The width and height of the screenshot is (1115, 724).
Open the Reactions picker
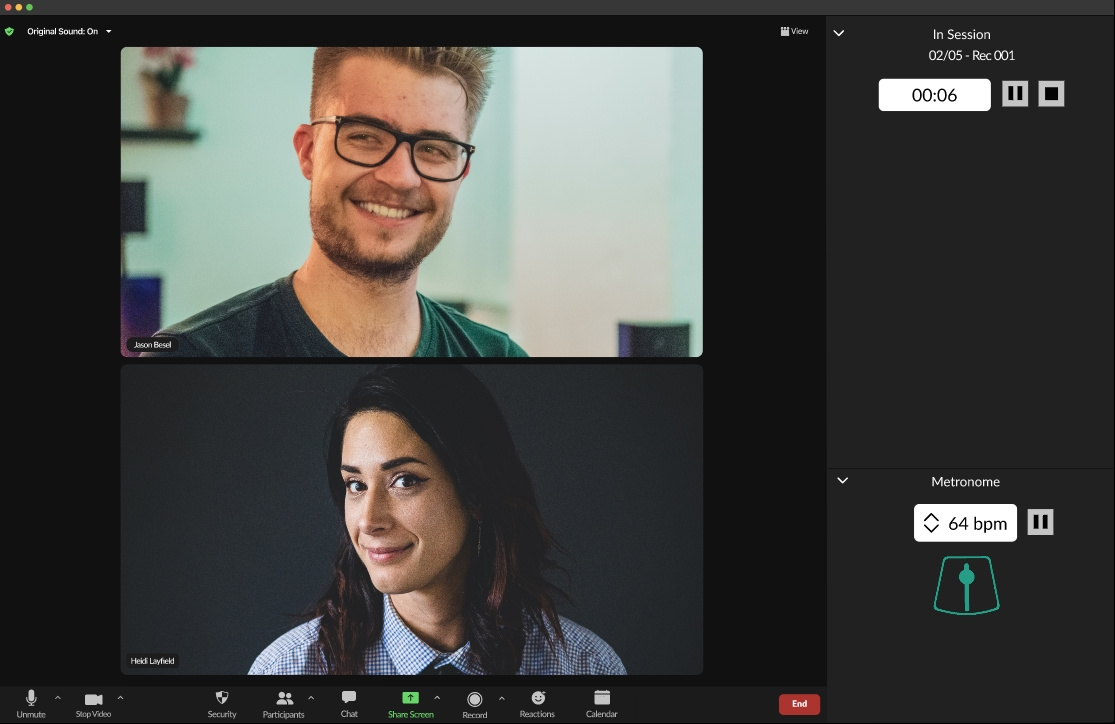click(x=537, y=703)
